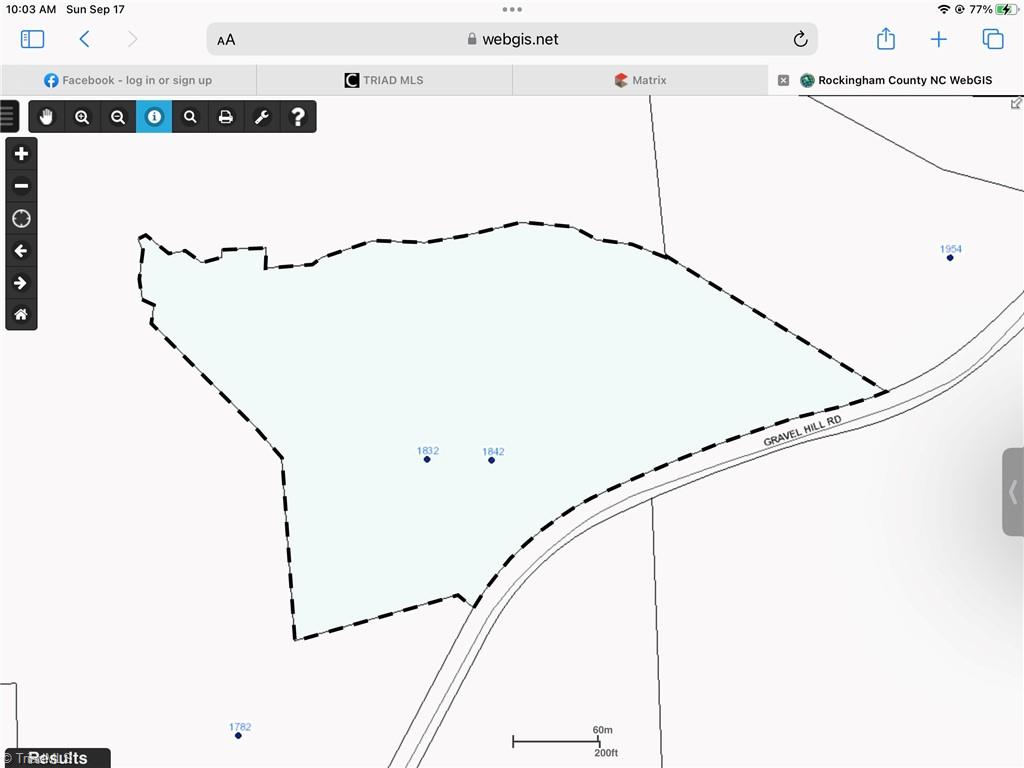Toggle the identify info tool
1024x768 pixels.
(154, 117)
